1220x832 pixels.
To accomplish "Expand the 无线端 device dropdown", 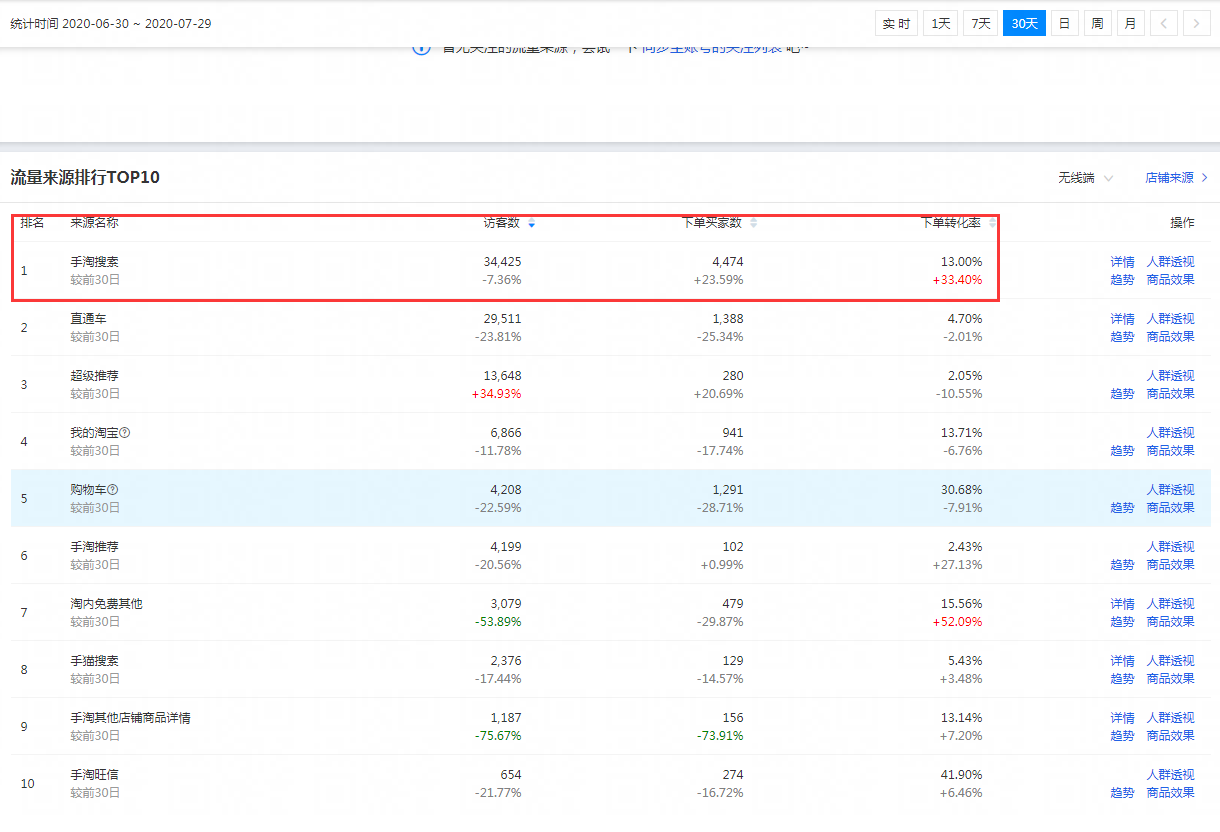I will click(x=1085, y=178).
